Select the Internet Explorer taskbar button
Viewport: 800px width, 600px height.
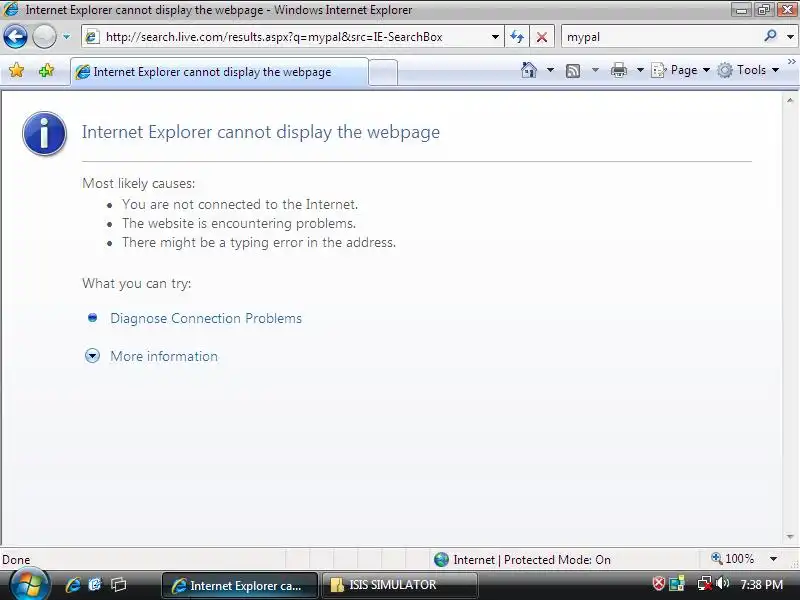[x=240, y=585]
